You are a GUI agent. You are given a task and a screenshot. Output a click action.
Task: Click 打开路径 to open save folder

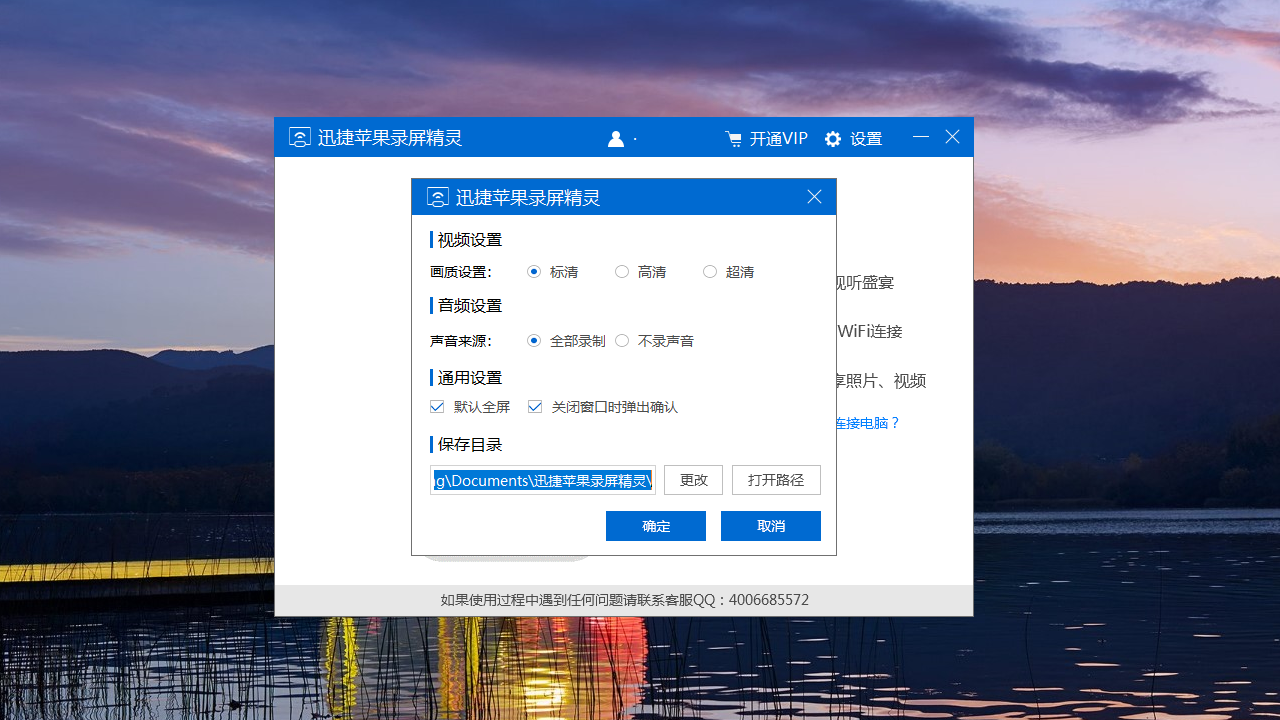(x=776, y=479)
